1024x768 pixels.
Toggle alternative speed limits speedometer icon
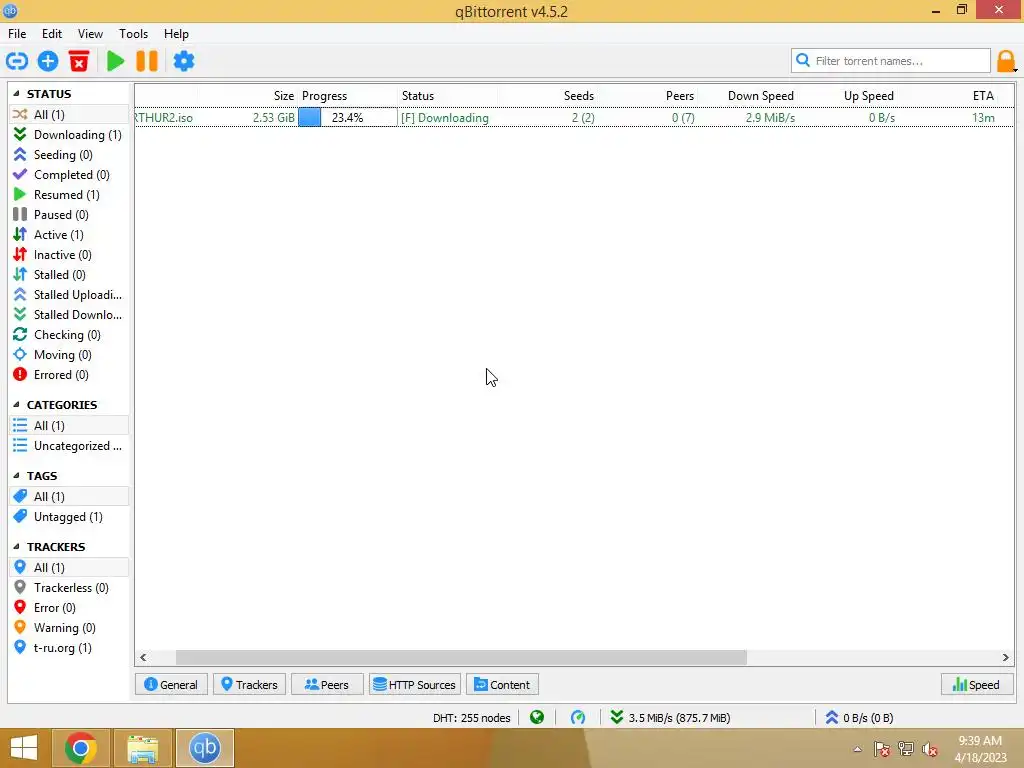[578, 717]
